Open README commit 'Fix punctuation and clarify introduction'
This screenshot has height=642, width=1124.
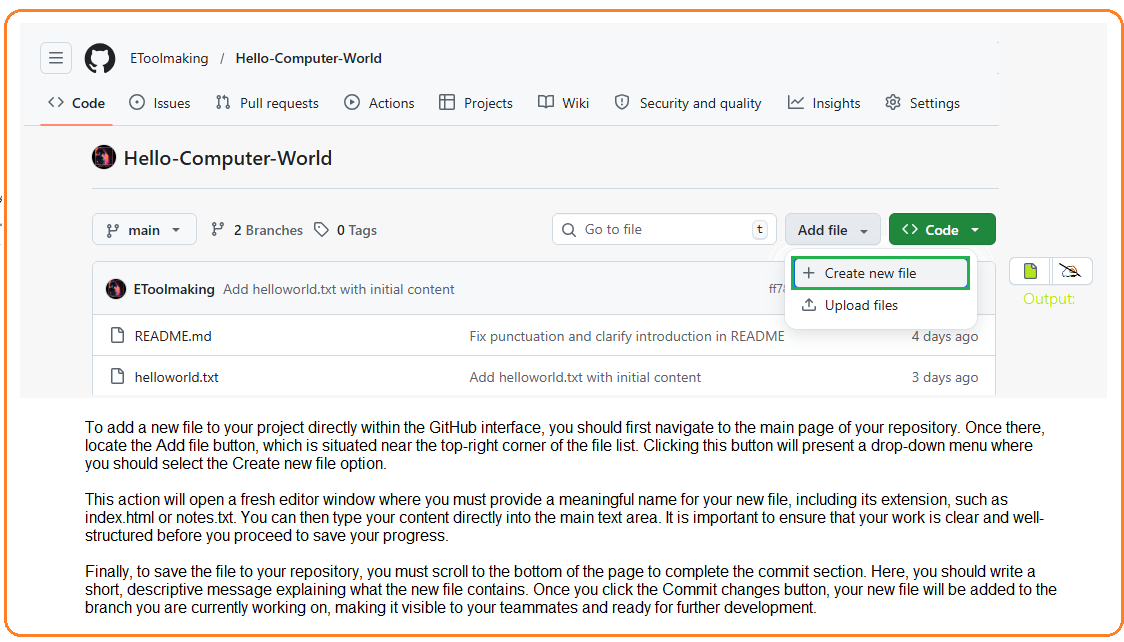(627, 336)
